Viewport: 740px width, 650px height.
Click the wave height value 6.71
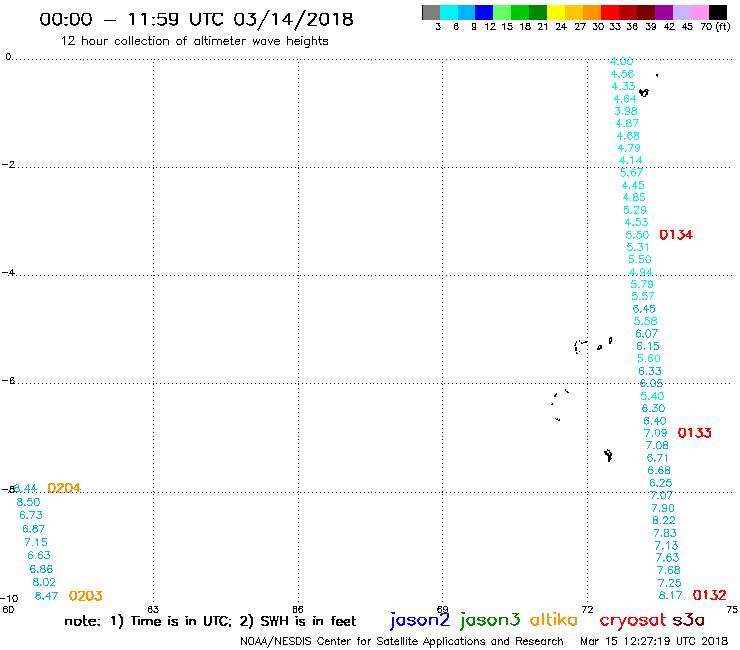pos(657,458)
